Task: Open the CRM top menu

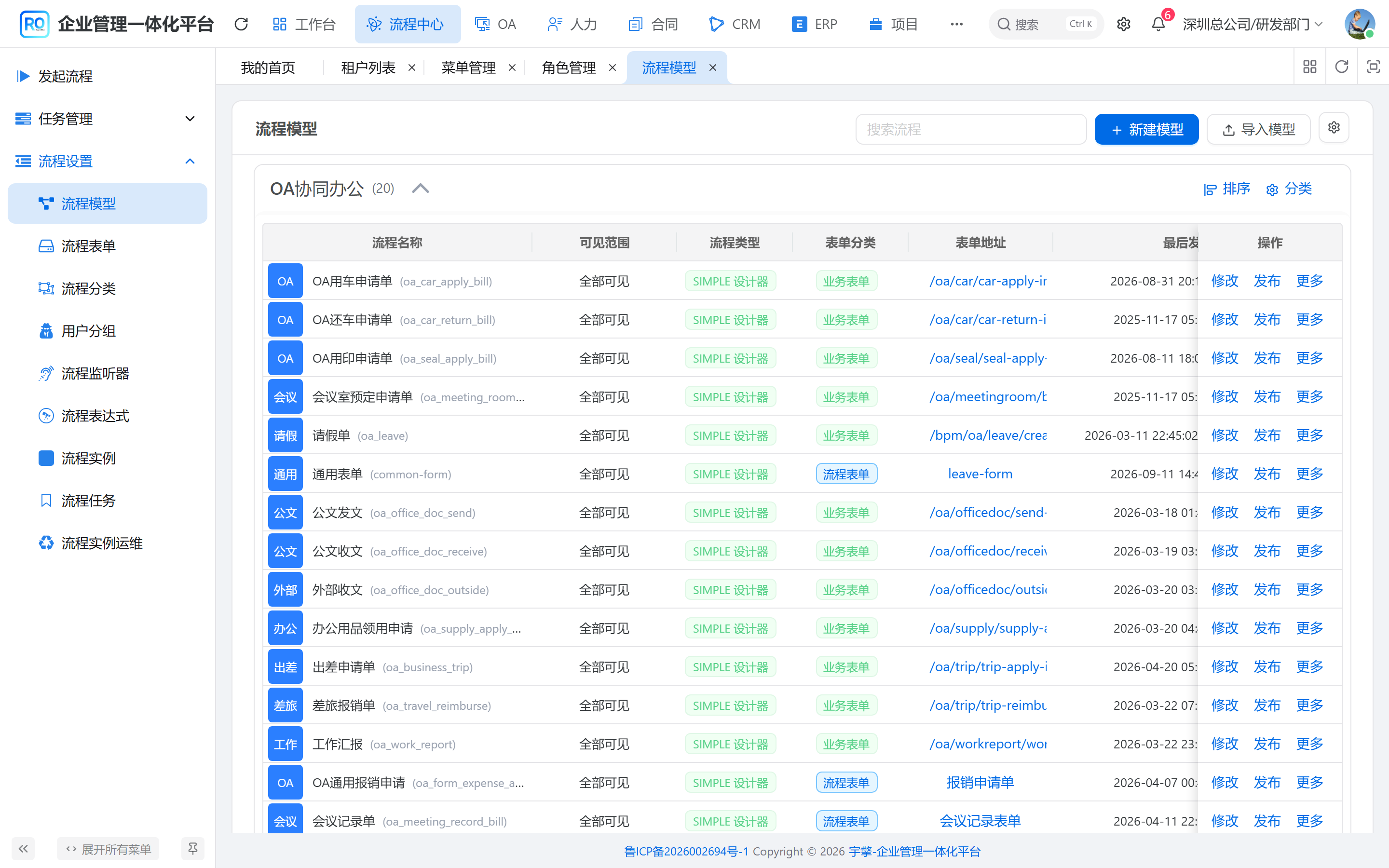Action: [735, 24]
